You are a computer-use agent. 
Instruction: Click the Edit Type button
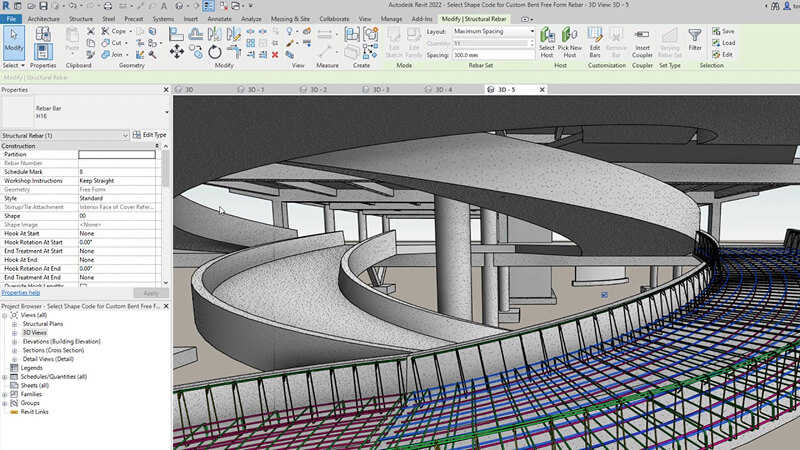click(150, 134)
